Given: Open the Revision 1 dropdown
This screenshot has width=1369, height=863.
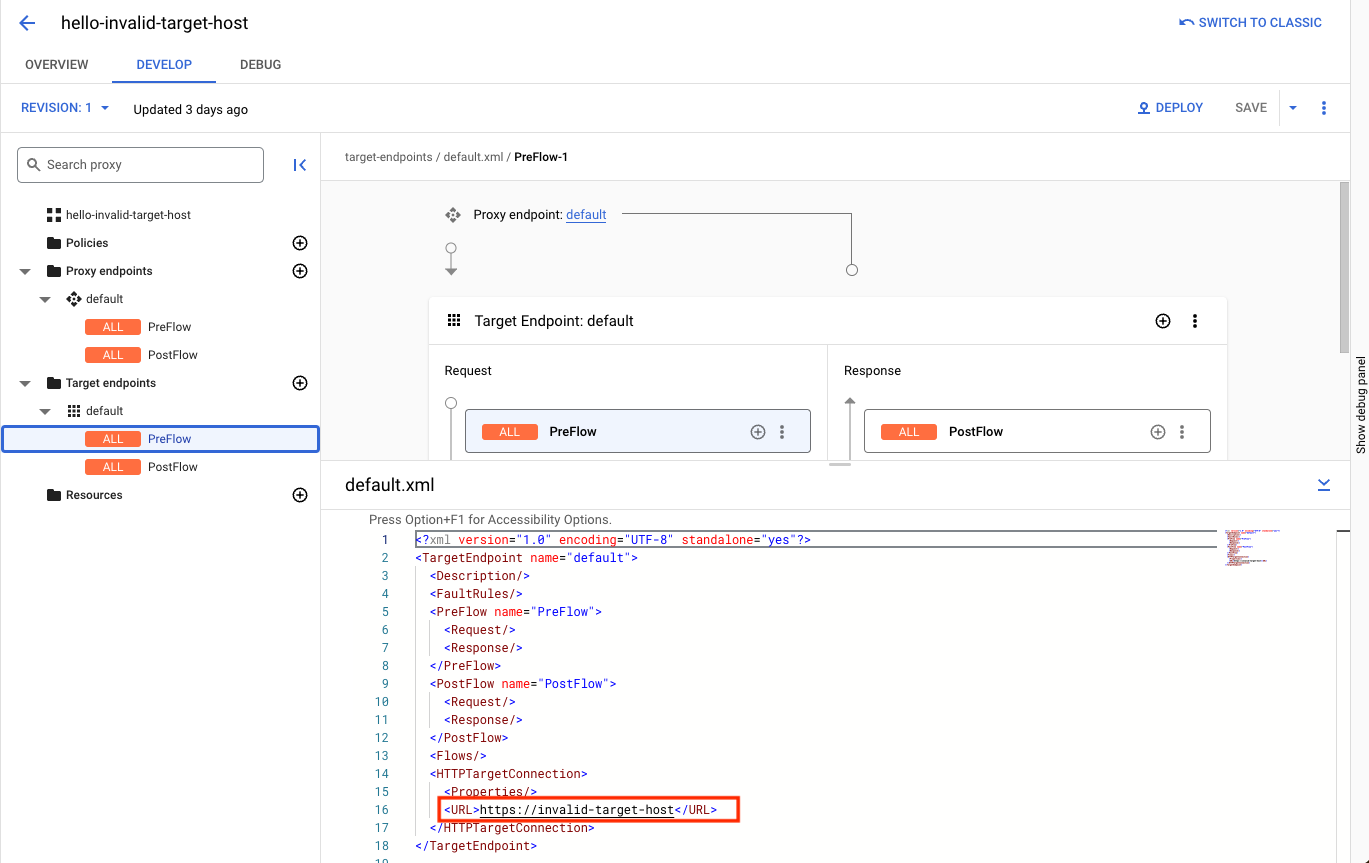Looking at the screenshot, I should pos(65,108).
